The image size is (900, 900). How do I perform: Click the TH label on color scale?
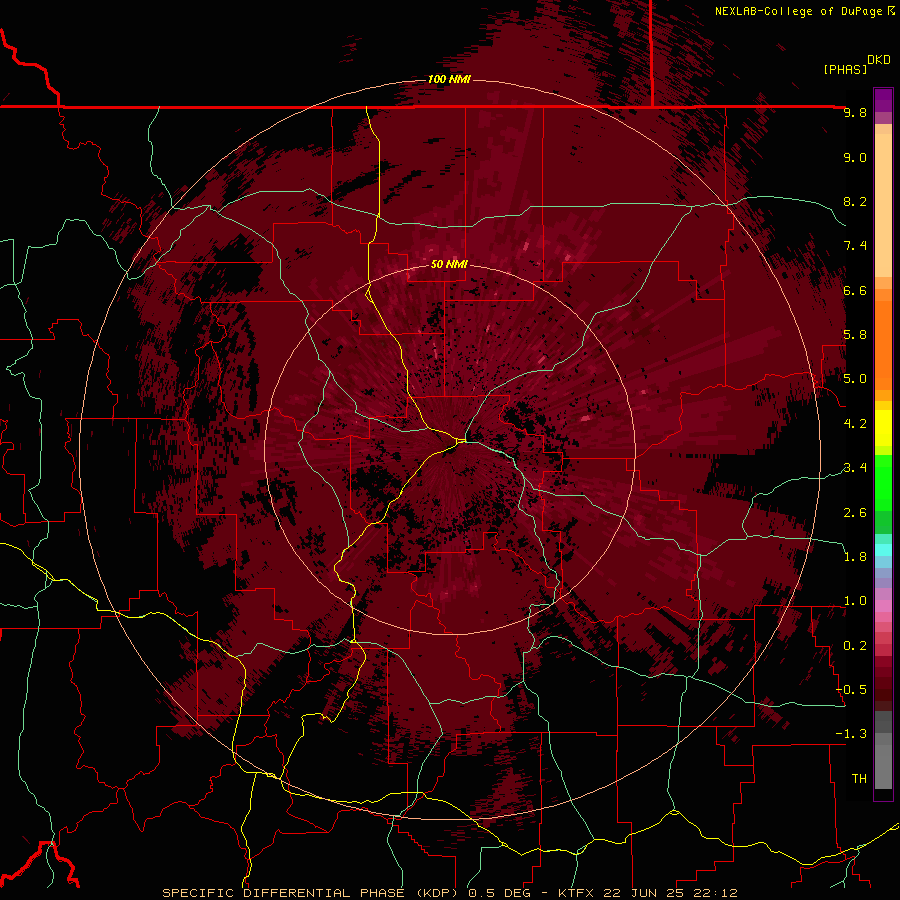859,779
